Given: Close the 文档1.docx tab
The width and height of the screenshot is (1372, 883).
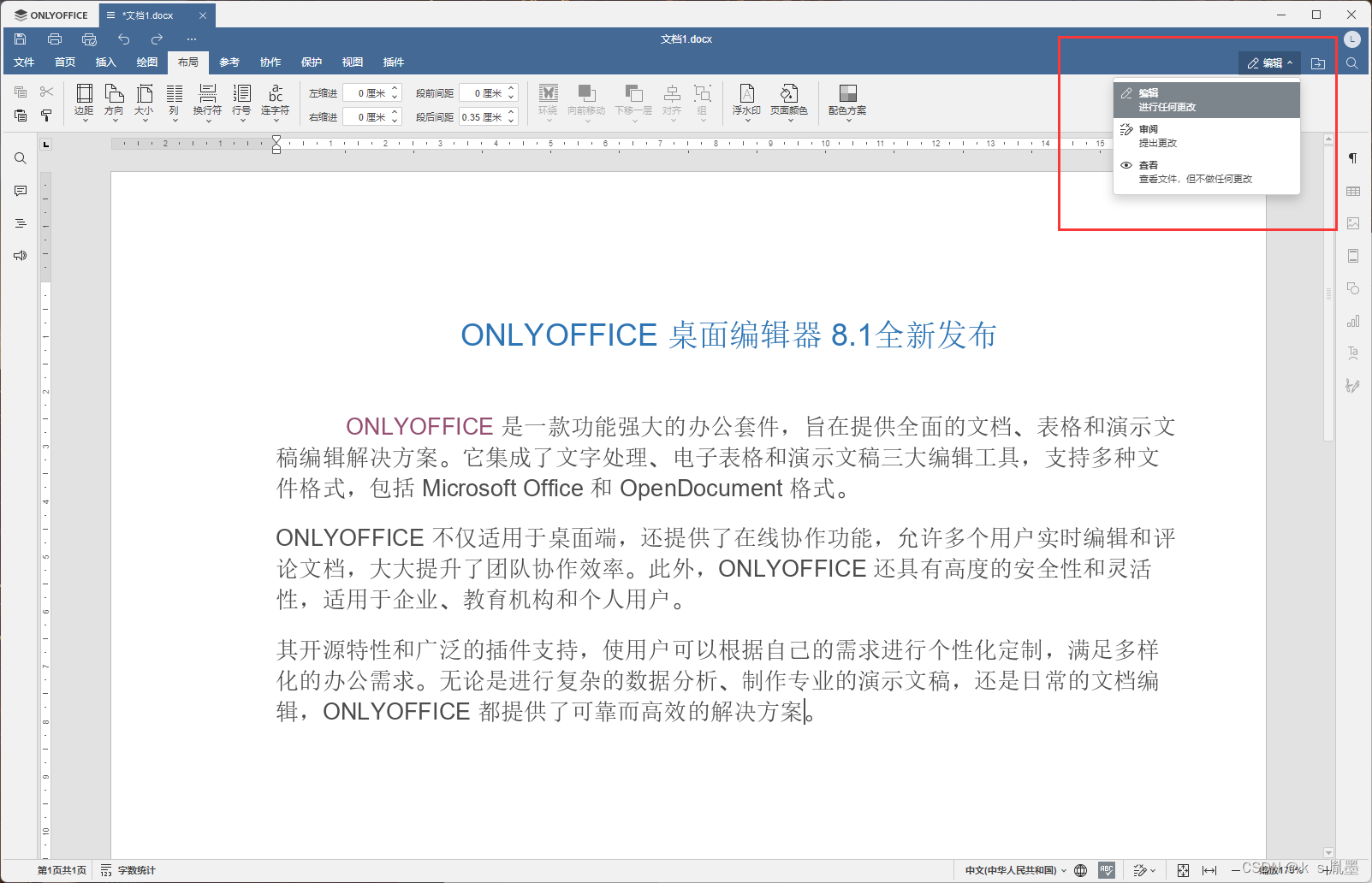Looking at the screenshot, I should point(203,15).
